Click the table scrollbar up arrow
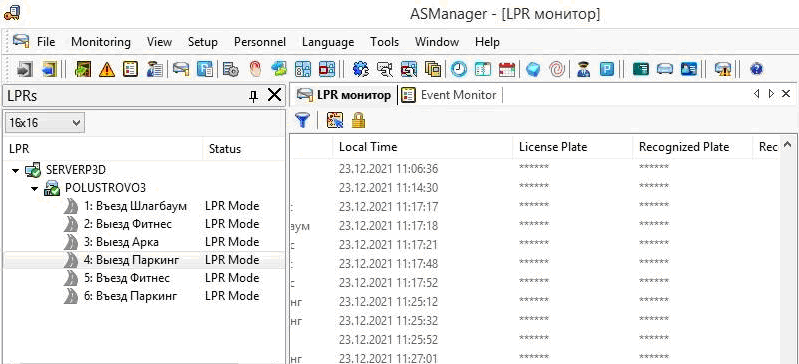This screenshot has height=364, width=799. tap(788, 144)
